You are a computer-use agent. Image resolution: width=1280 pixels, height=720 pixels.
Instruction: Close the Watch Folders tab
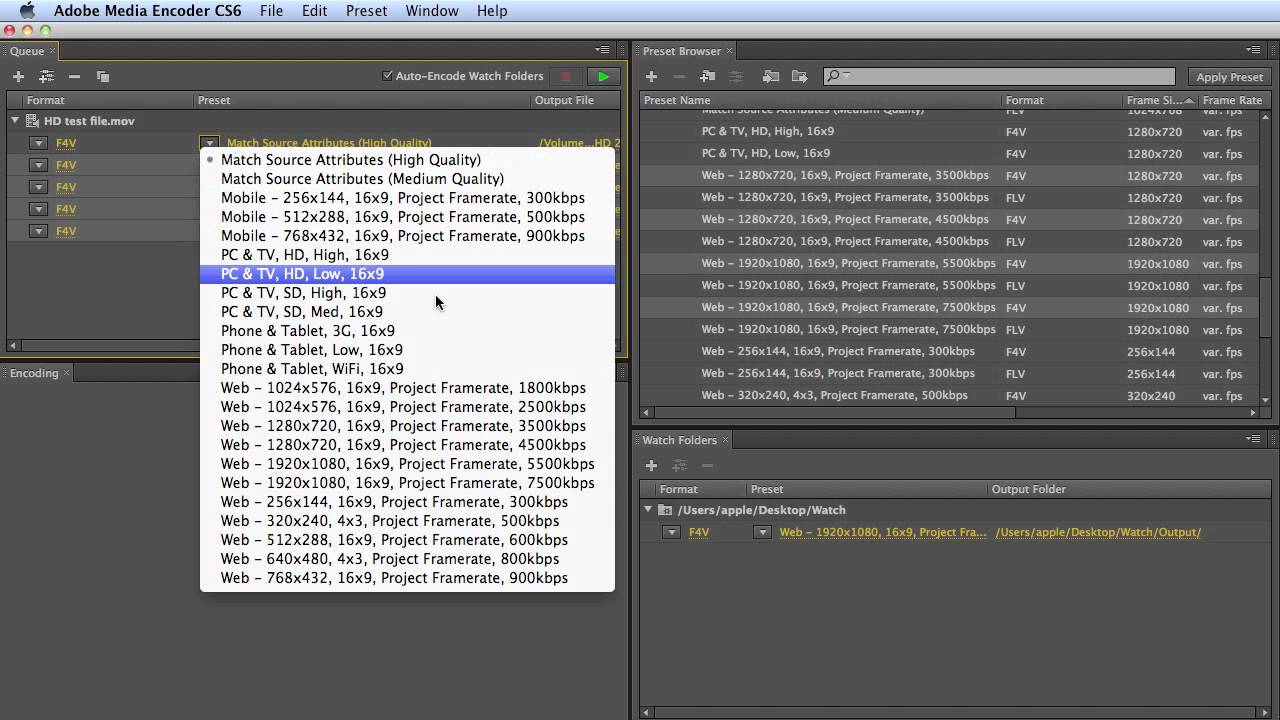coord(726,440)
